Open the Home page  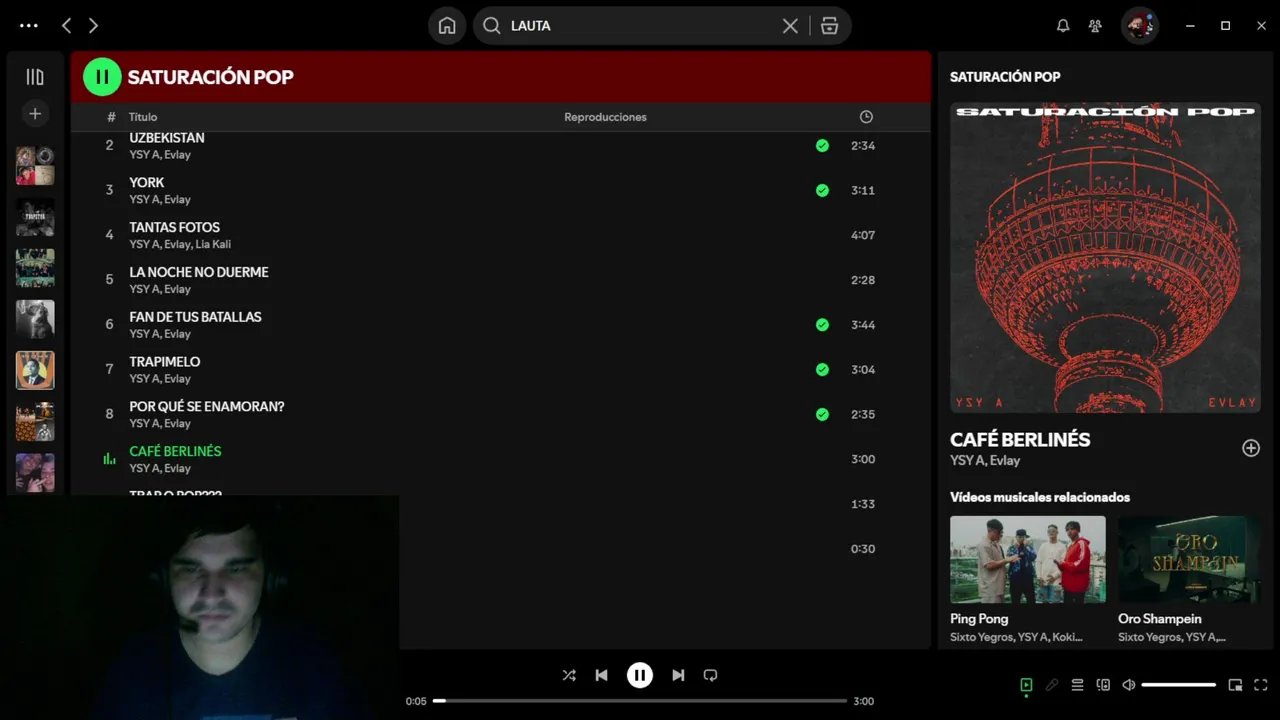coord(447,26)
